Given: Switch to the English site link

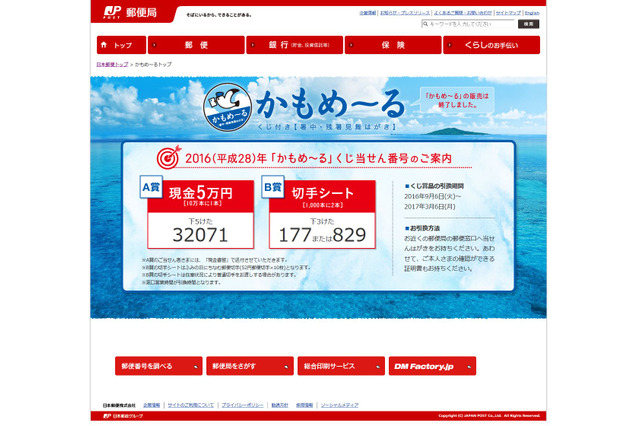Looking at the screenshot, I should pos(532,13).
